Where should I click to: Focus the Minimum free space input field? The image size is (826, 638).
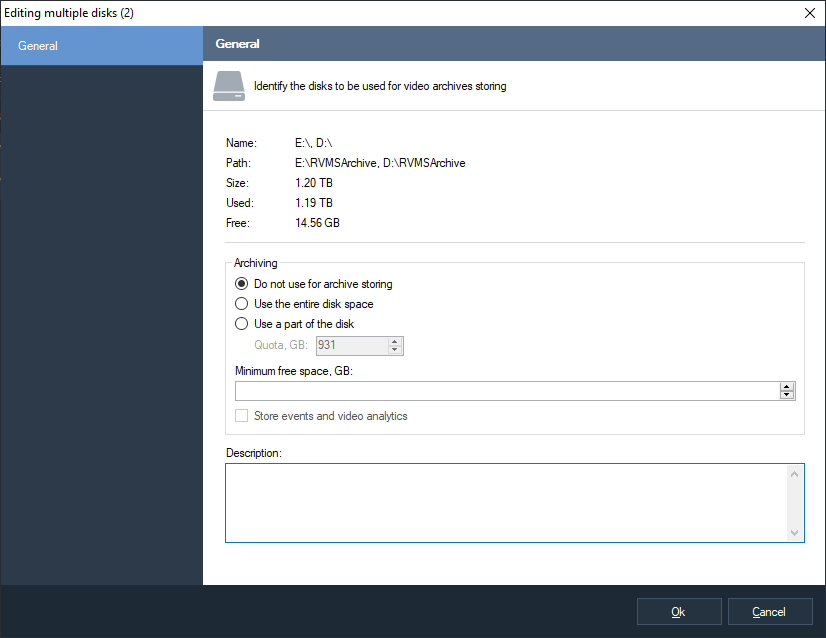click(506, 391)
